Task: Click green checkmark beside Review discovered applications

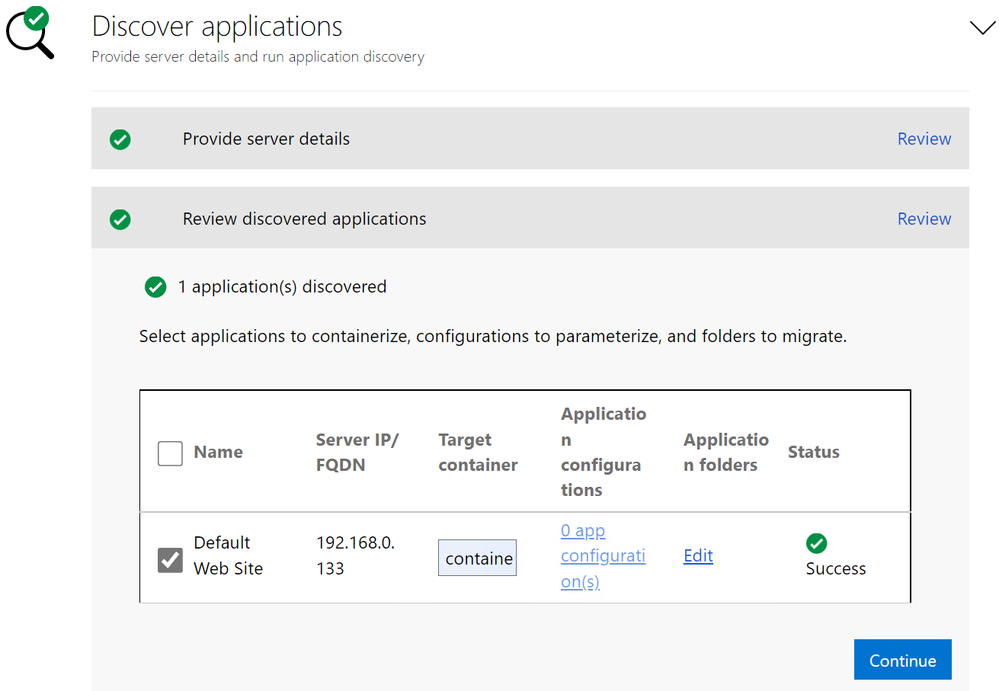Action: click(120, 219)
